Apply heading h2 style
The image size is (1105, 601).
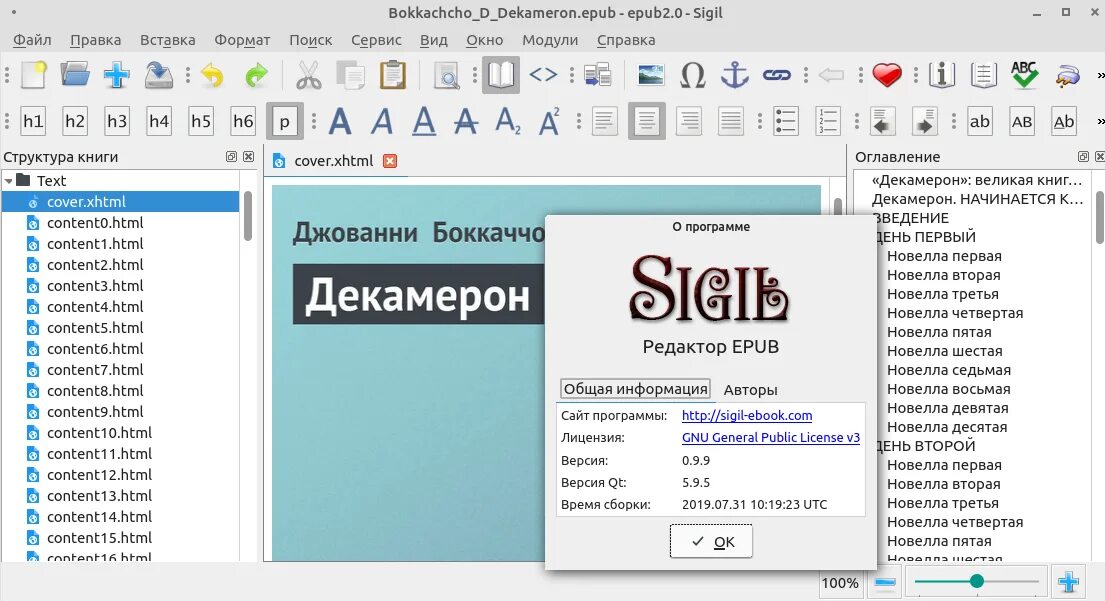click(75, 121)
